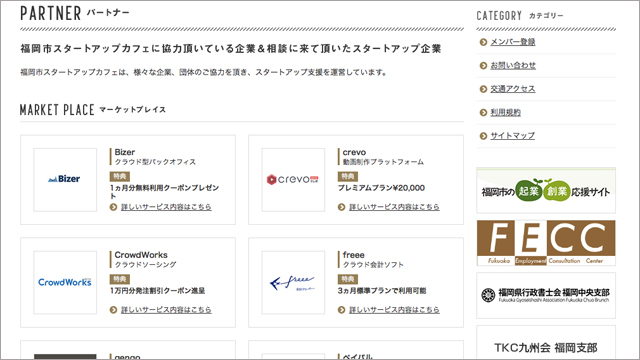Viewport: 640px width, 360px height.
Task: Click arrow icon next to Bizer details link
Action: [113, 207]
